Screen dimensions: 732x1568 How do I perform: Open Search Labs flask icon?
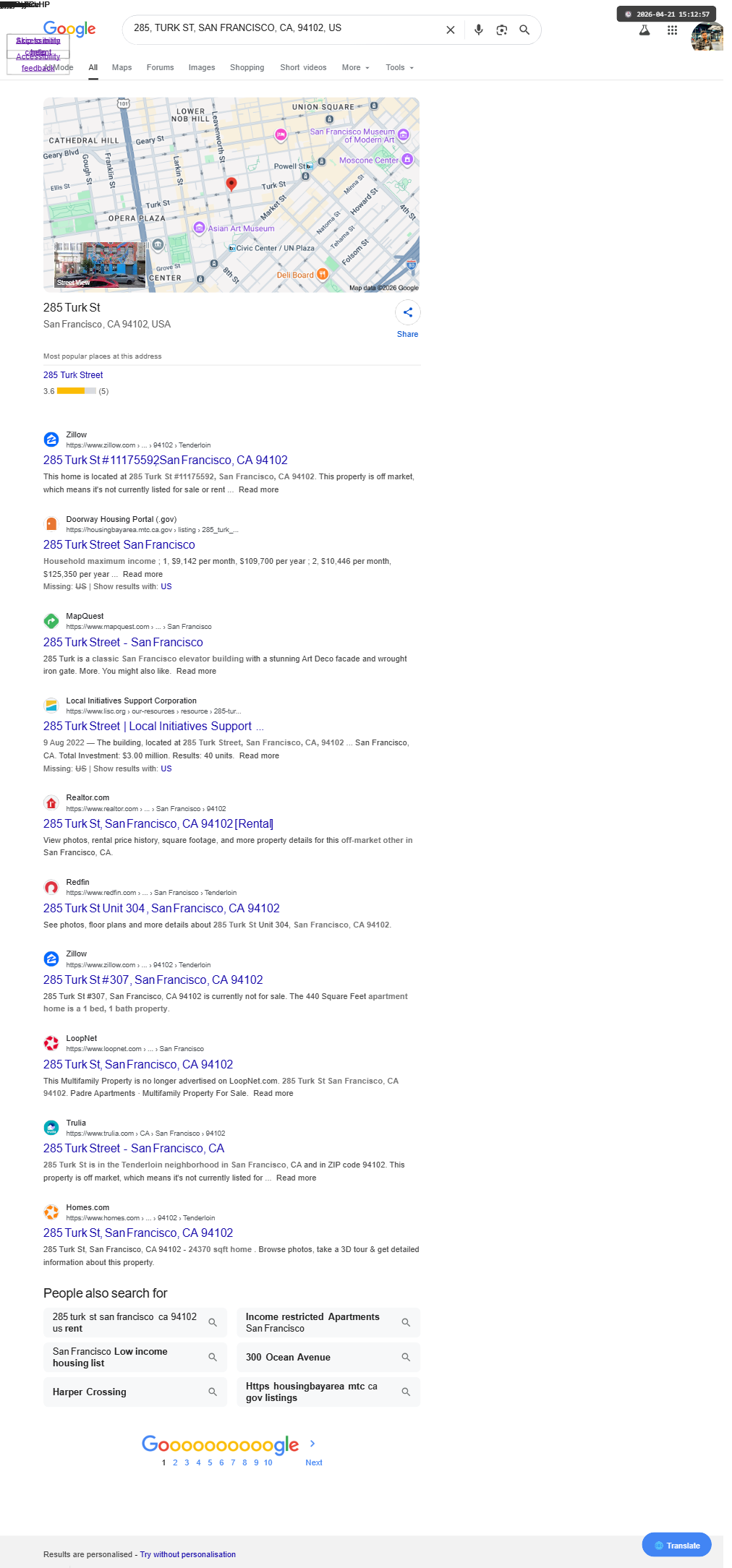[x=644, y=30]
